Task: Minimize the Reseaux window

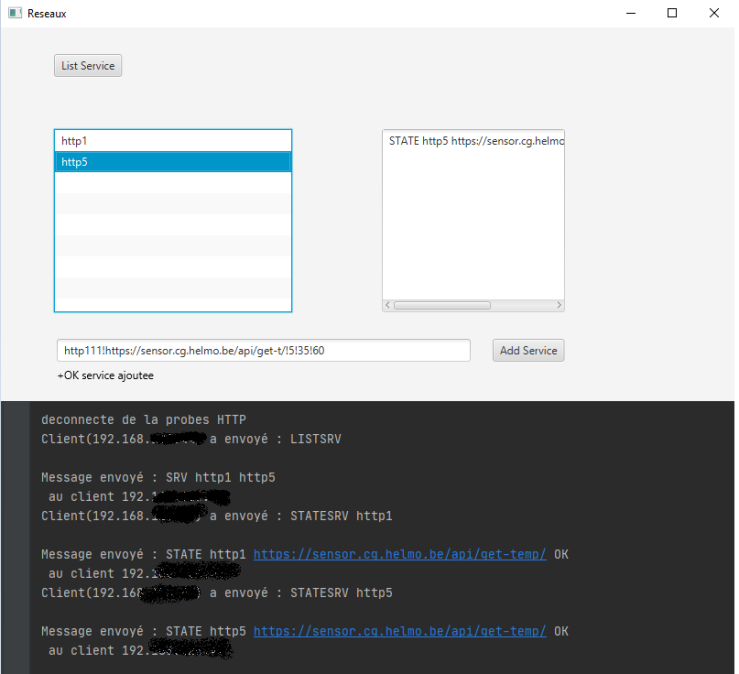Action: tap(631, 13)
